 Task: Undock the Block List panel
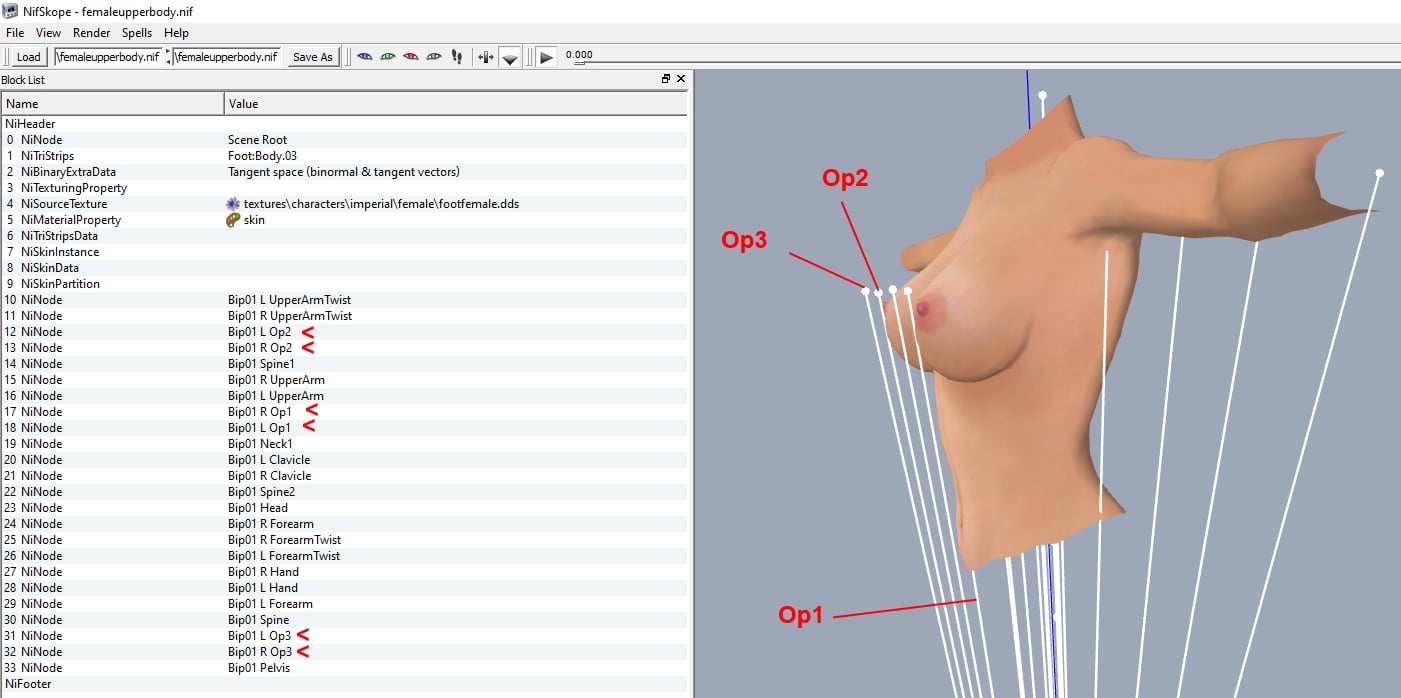tap(666, 79)
